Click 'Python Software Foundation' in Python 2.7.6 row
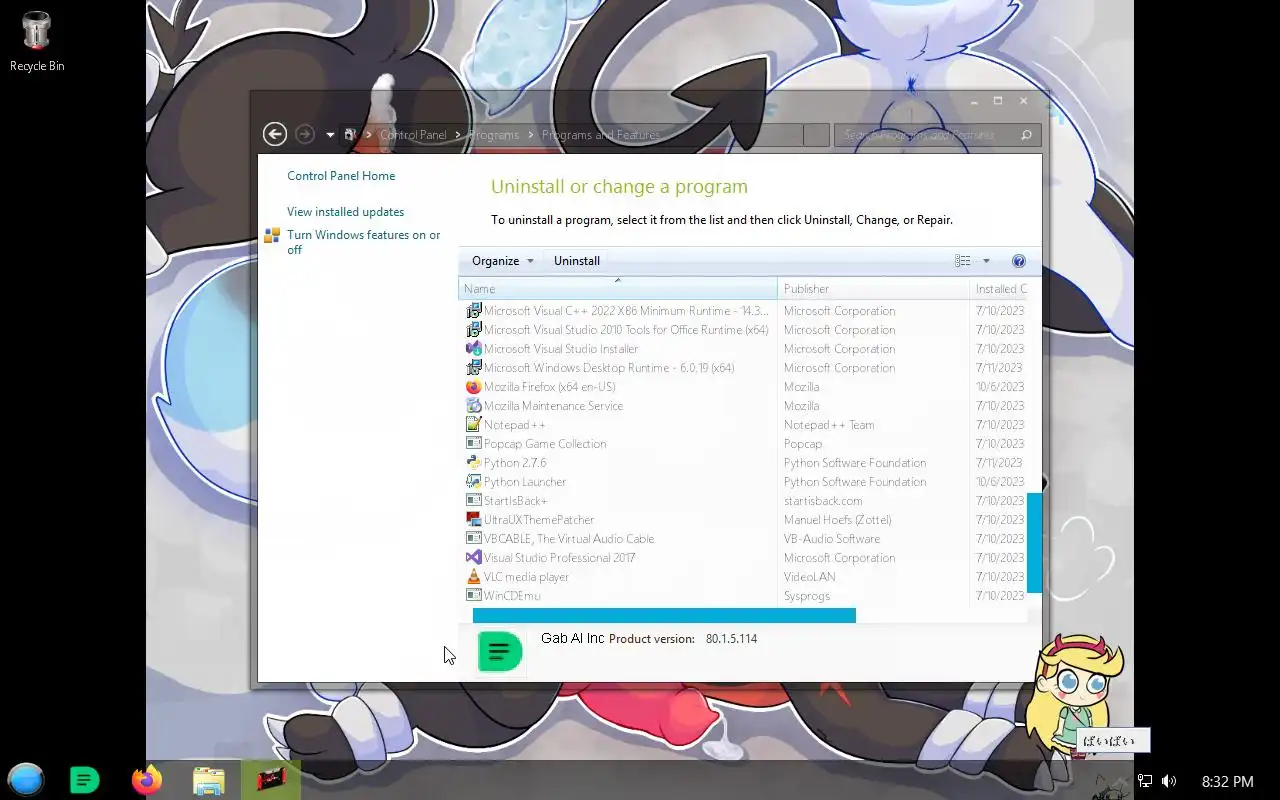 (855, 463)
